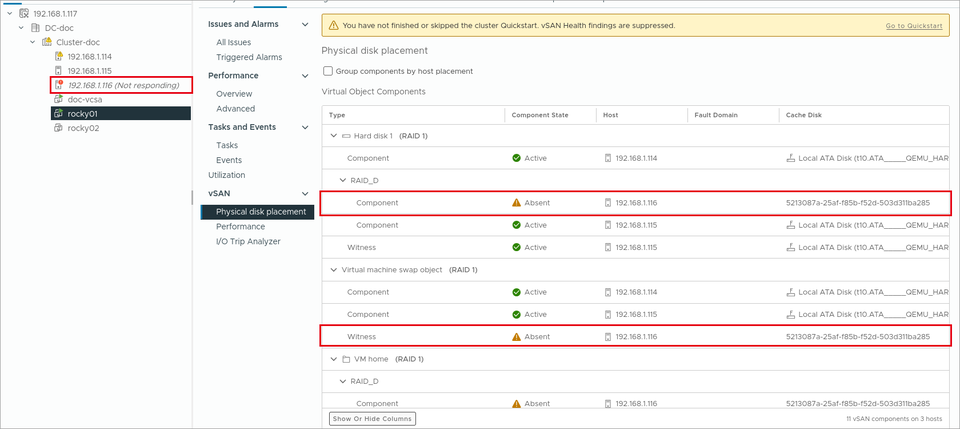
Task: Collapse the Hard disk 1 RAID 1 group
Action: 334,136
